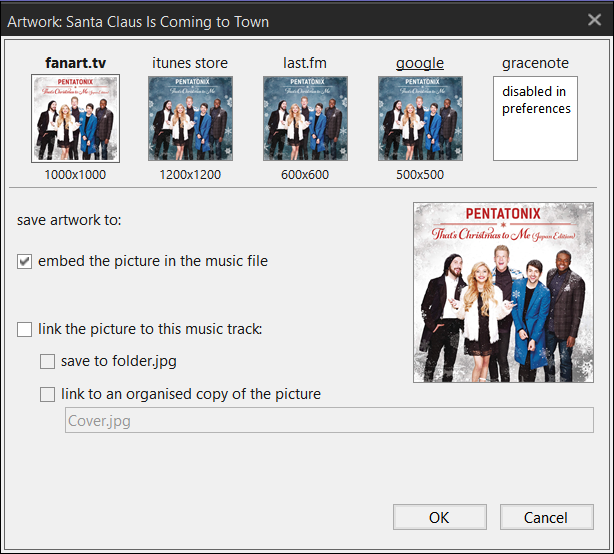Click the gracenote source label

(x=535, y=63)
